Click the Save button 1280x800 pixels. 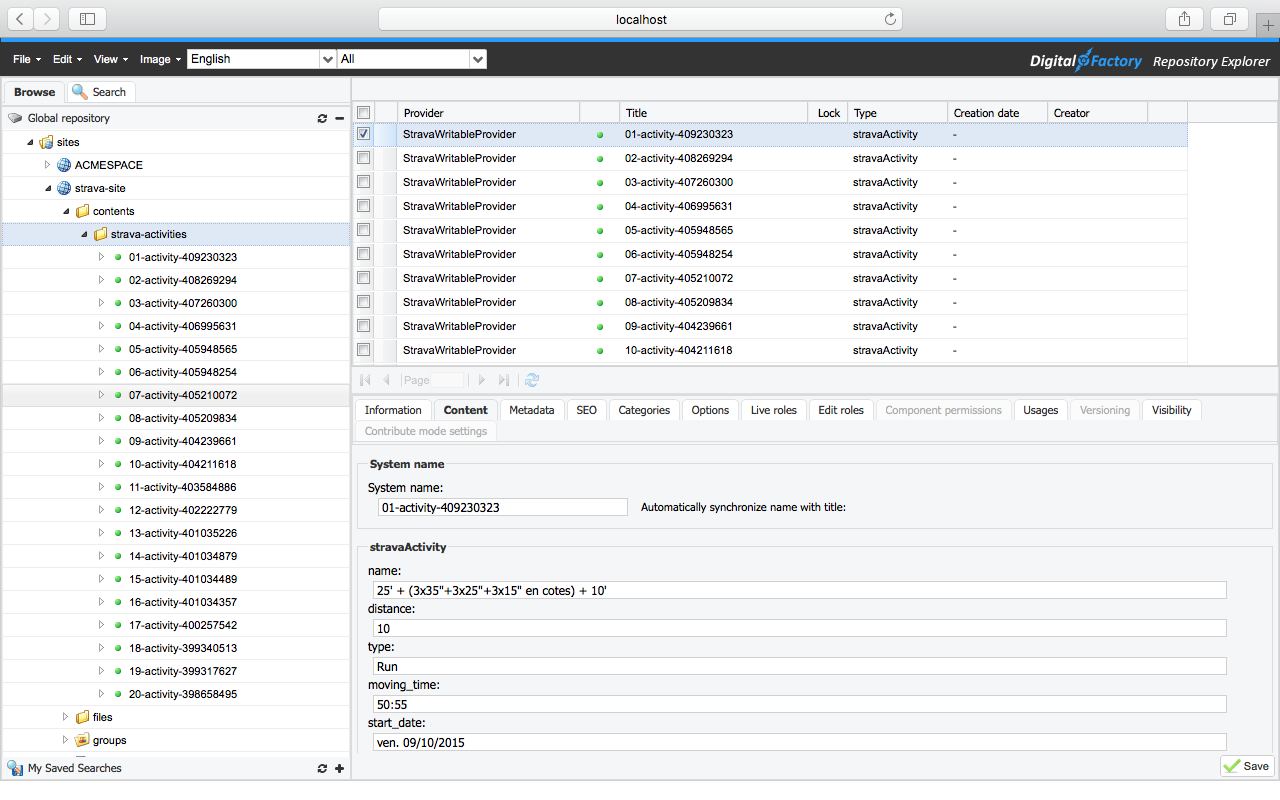coord(1246,766)
